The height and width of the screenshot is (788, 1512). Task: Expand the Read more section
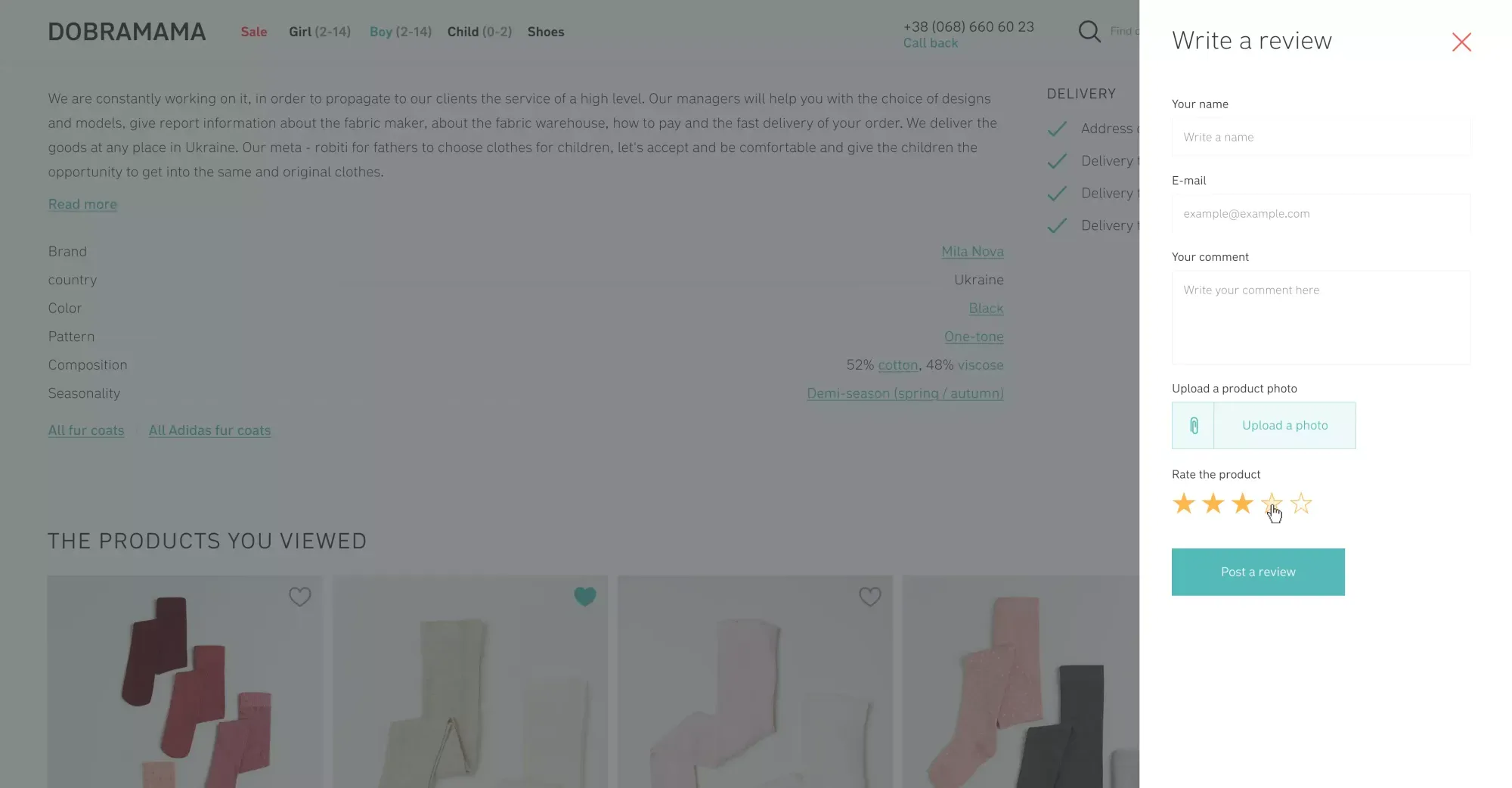coord(82,203)
